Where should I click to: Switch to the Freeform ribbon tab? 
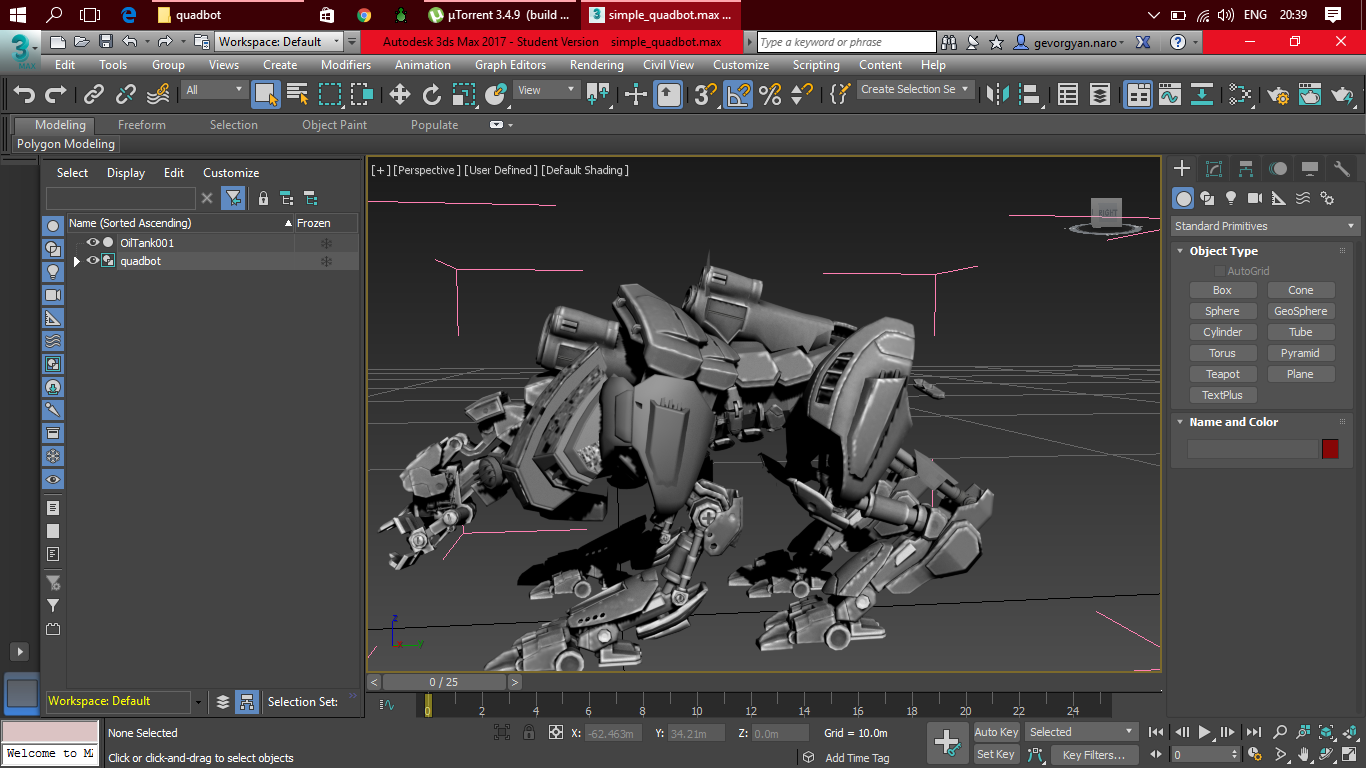tap(142, 125)
